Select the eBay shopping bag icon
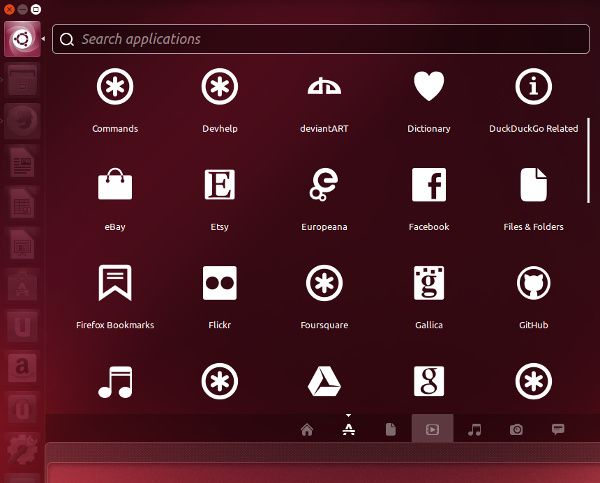 coord(115,186)
